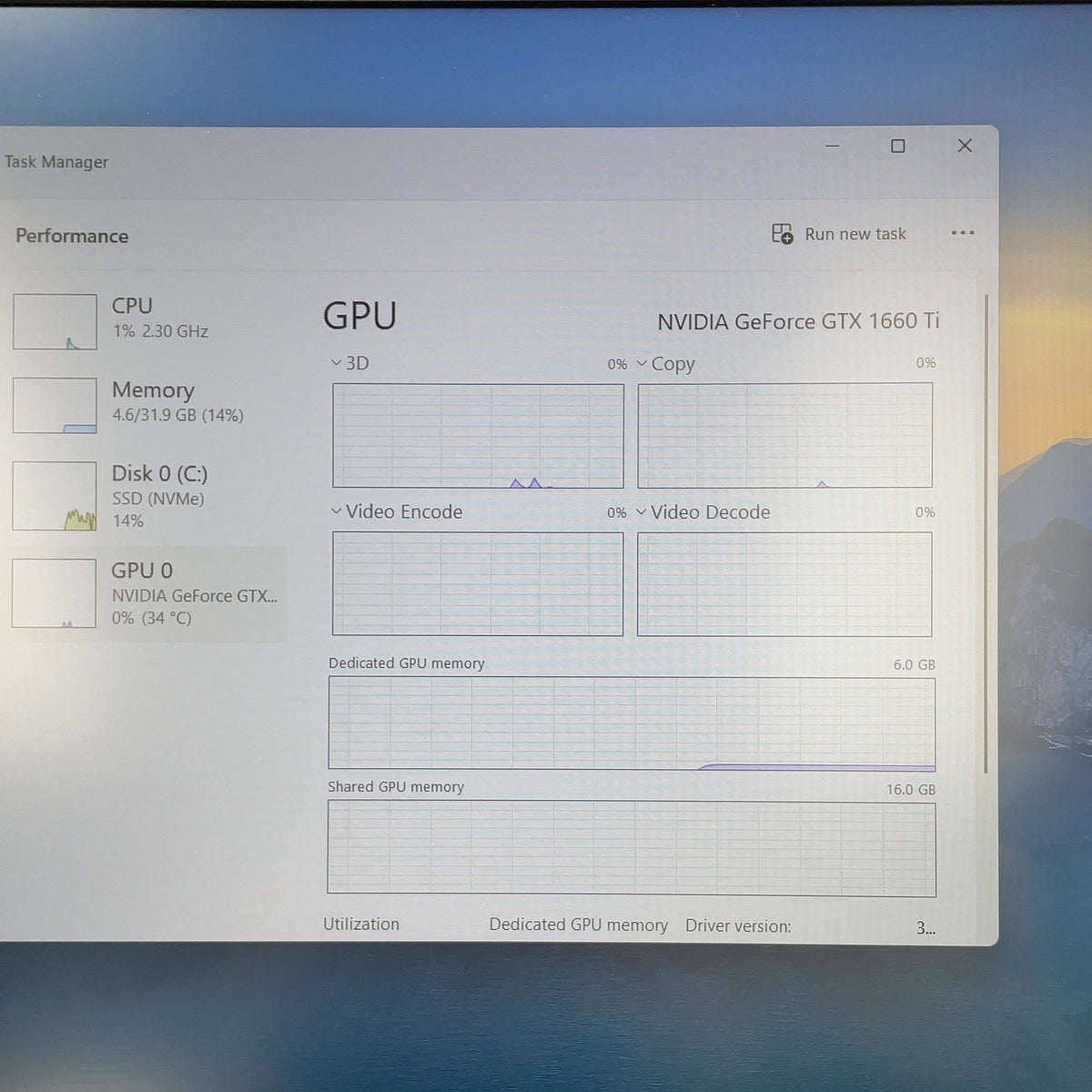Click the Memory label in sidebar
This screenshot has width=1092, height=1092.
click(x=153, y=390)
